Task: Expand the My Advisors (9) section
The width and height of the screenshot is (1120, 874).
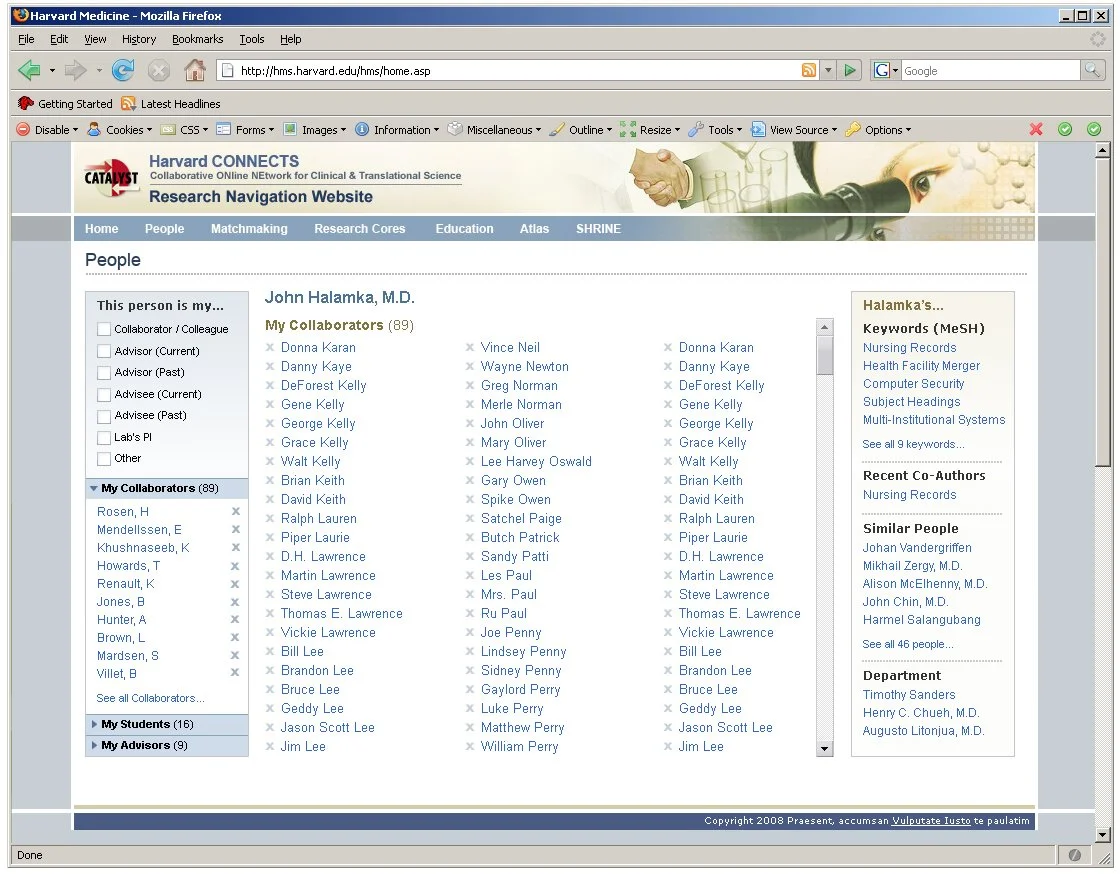Action: click(166, 745)
